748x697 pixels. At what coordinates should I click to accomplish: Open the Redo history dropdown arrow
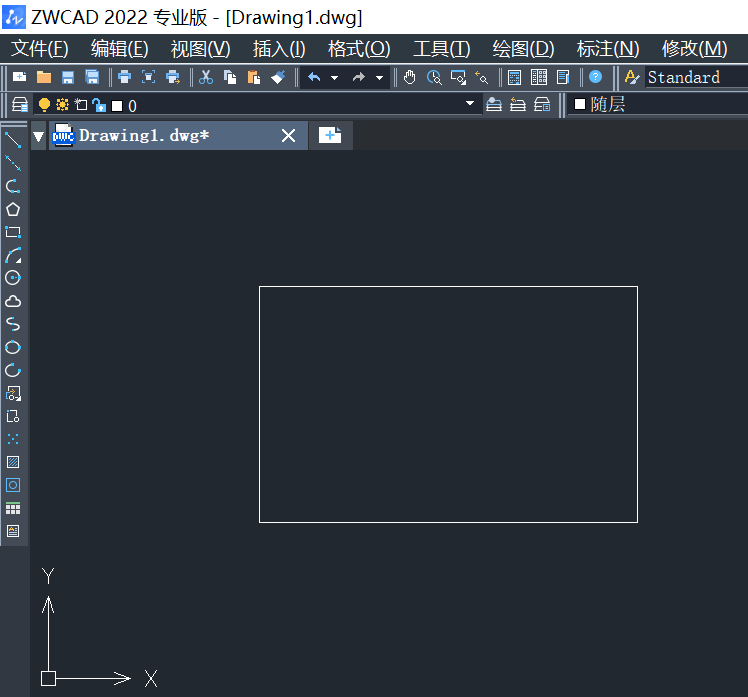[x=379, y=77]
